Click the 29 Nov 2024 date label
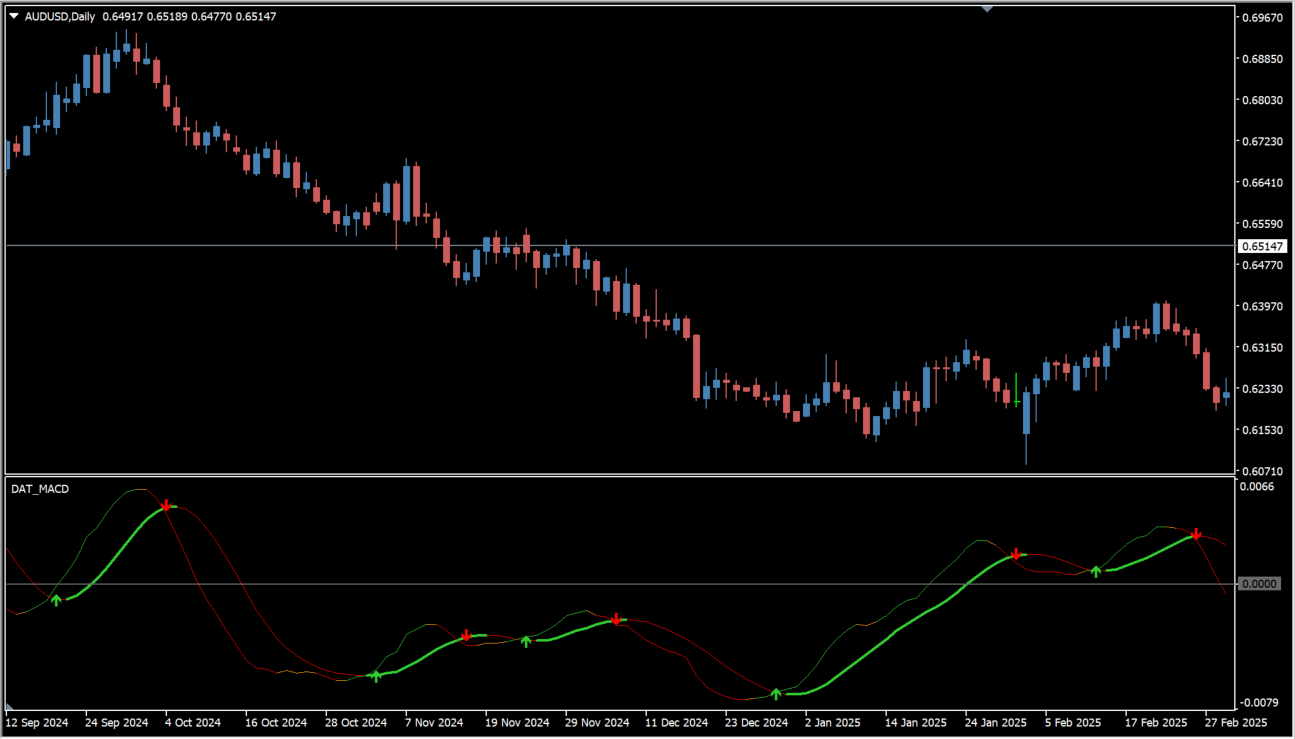This screenshot has height=739, width=1295. click(597, 722)
